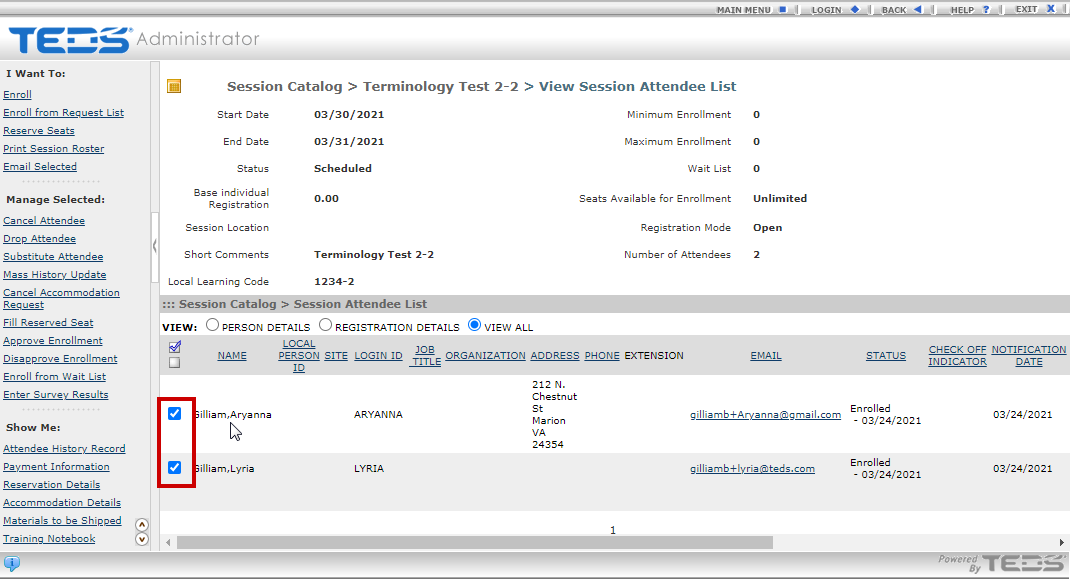Click the horizontal scrollbar under the attendee list
Image resolution: width=1070 pixels, height=580 pixels.
pyautogui.click(x=475, y=542)
